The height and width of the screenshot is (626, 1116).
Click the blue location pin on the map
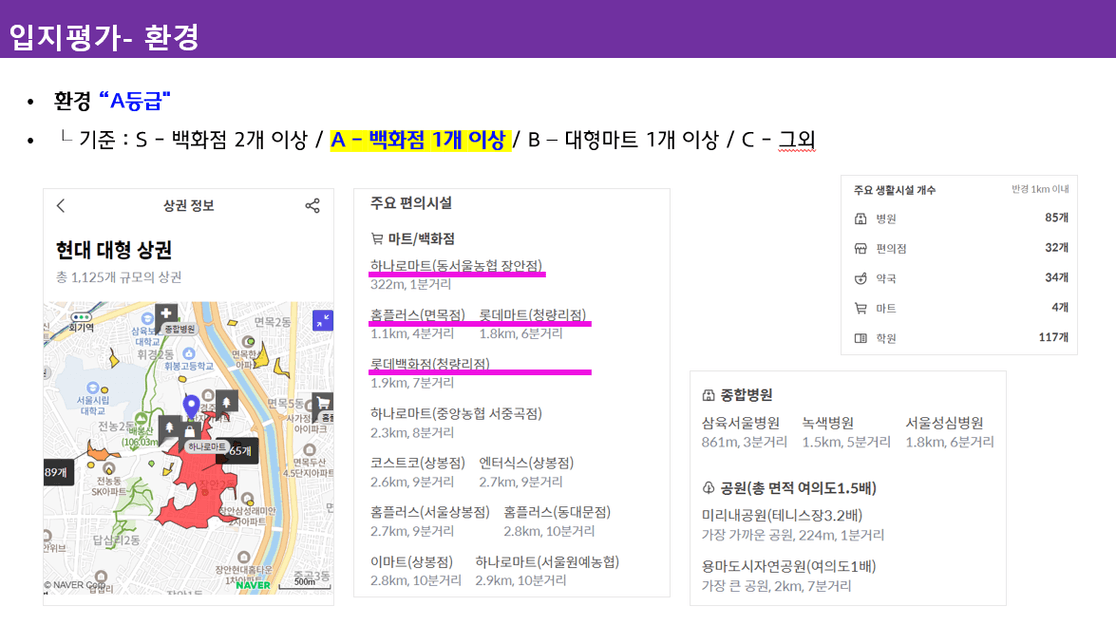tap(191, 406)
